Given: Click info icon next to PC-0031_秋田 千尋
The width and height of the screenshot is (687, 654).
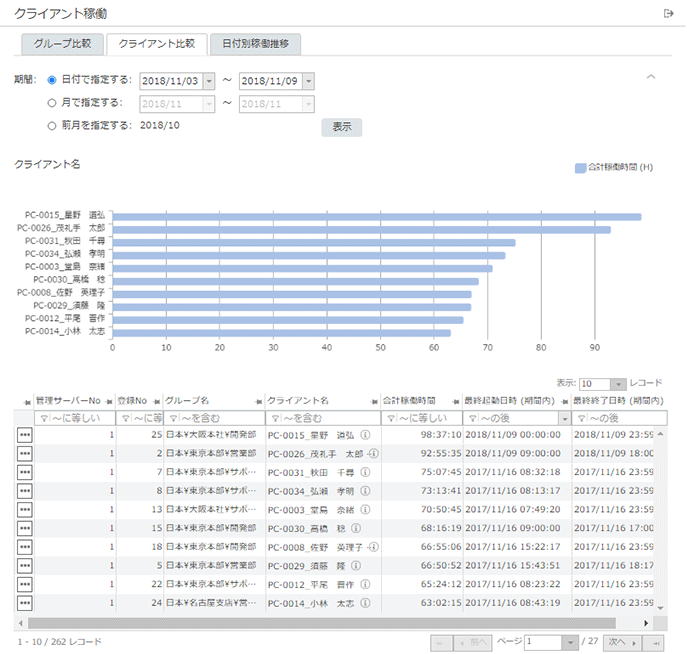Looking at the screenshot, I should (365, 472).
